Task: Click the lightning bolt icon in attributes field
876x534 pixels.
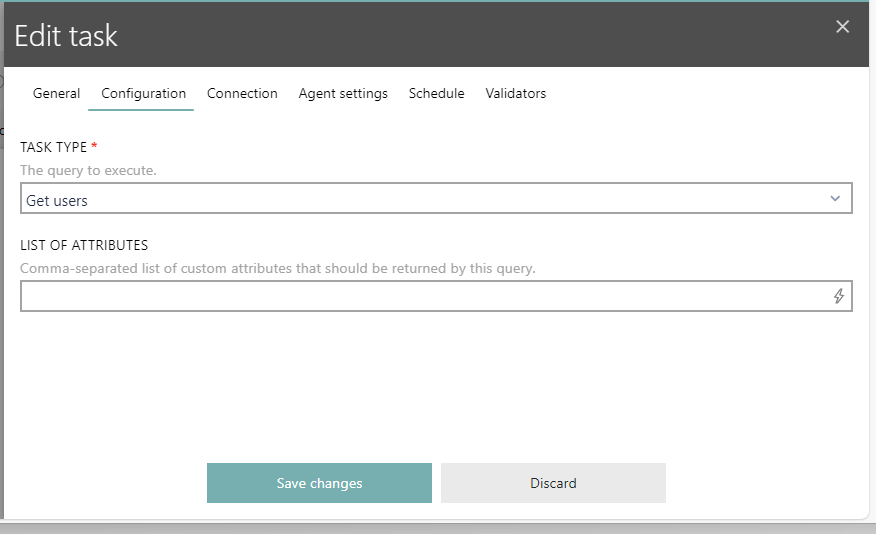Action: click(x=838, y=296)
